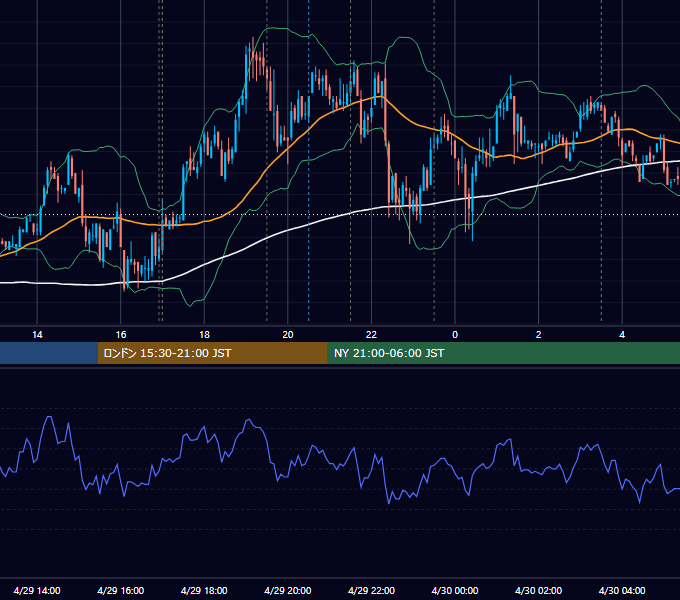Click the blue session bar before ロンドン
This screenshot has width=680, height=600.
coord(49,353)
